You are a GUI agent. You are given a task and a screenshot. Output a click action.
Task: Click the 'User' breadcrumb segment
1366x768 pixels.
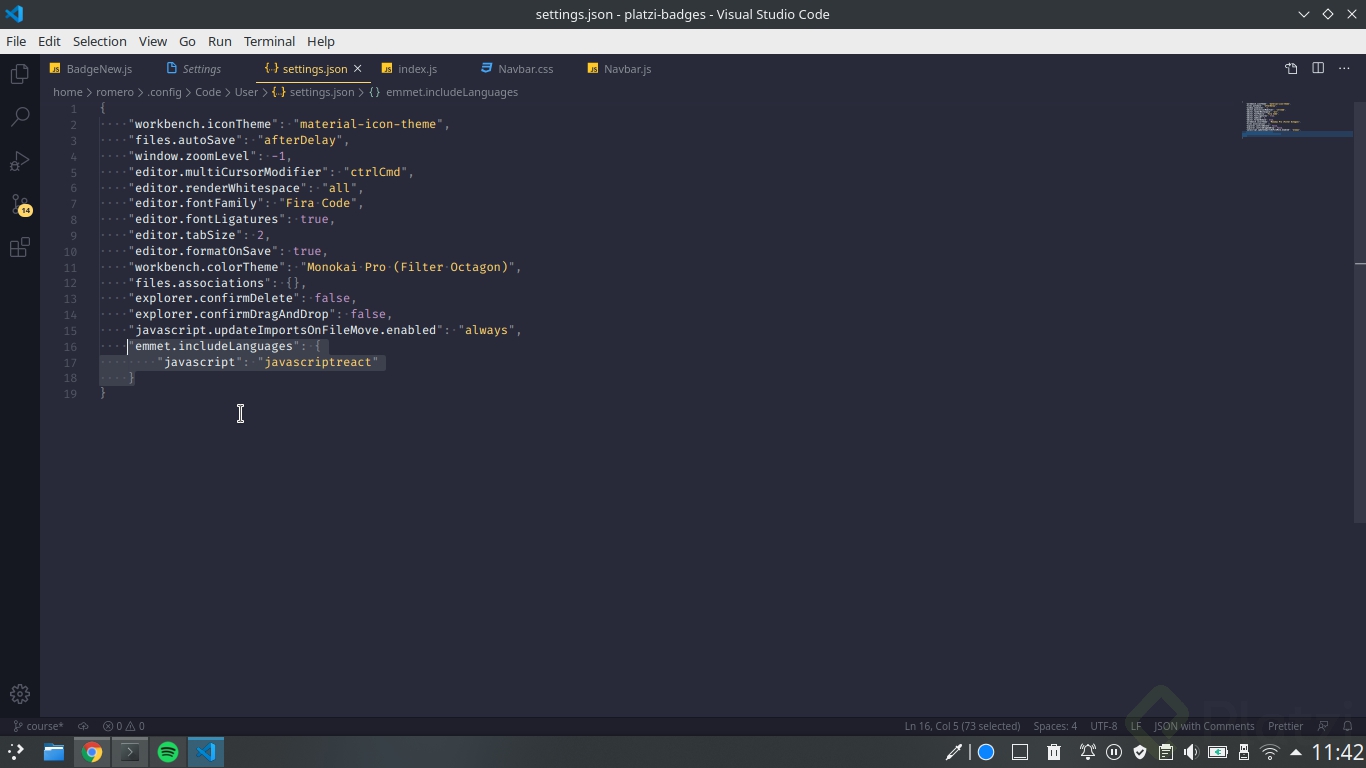point(246,92)
